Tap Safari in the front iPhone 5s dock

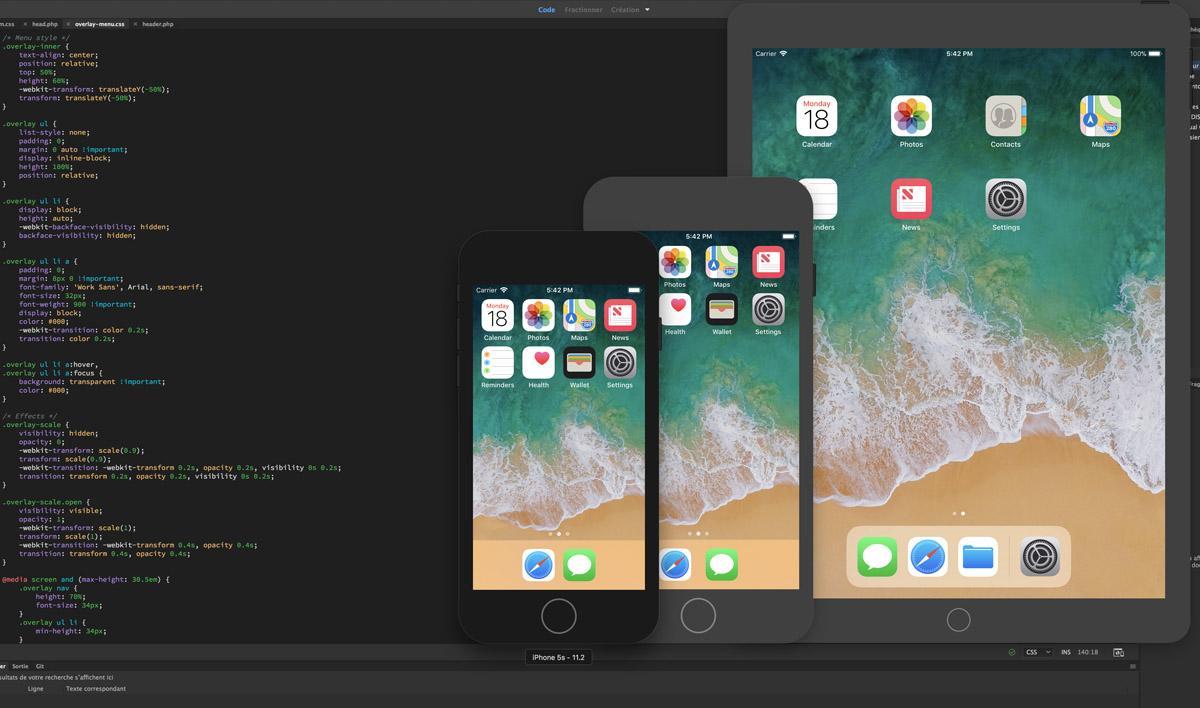tap(538, 565)
